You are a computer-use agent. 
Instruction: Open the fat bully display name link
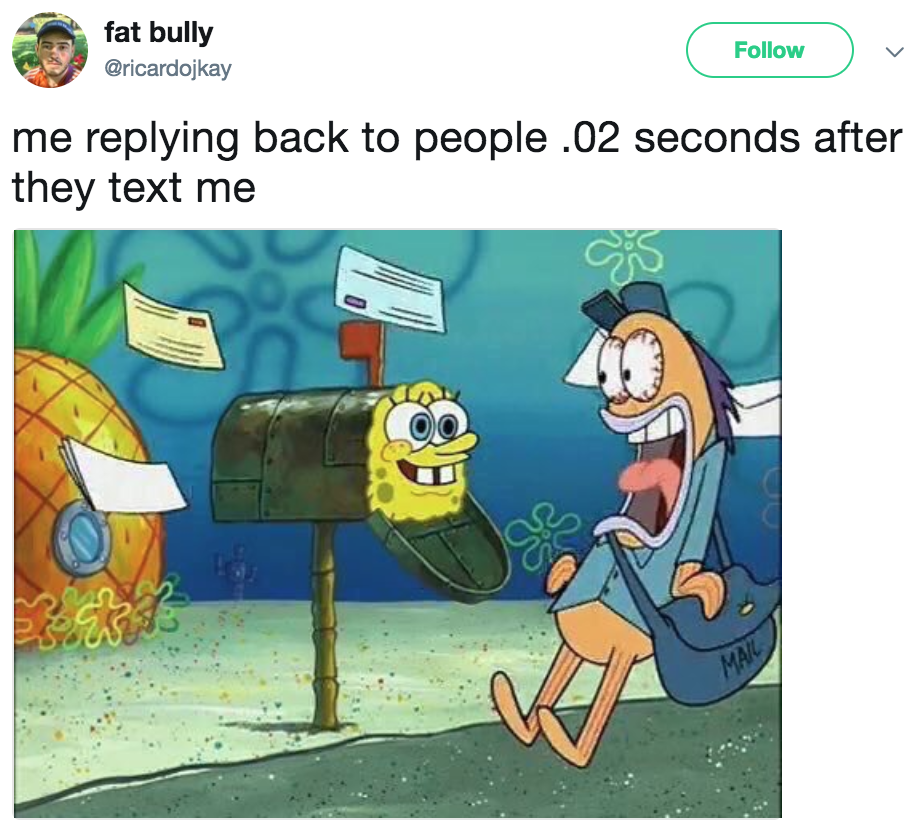coord(158,32)
